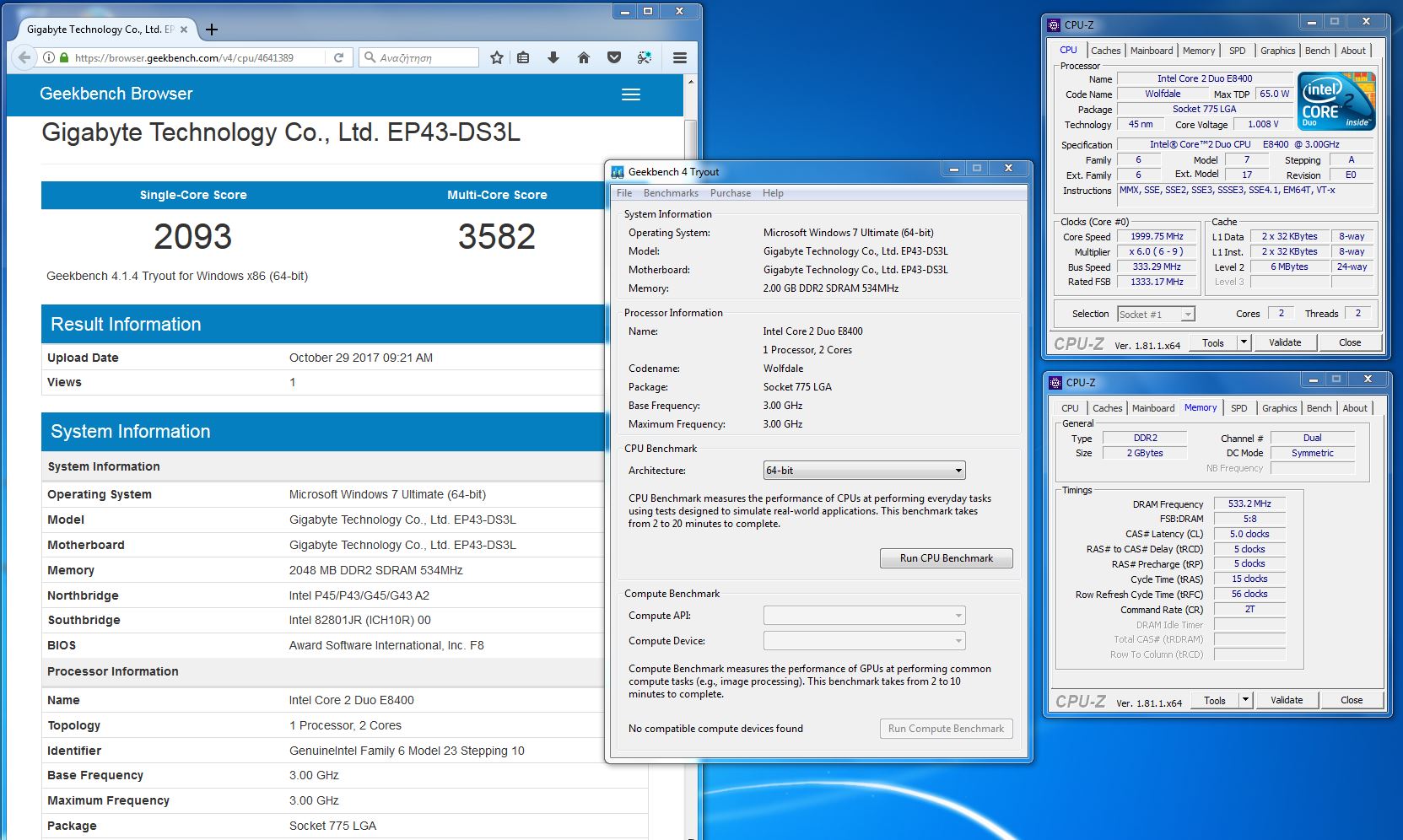The image size is (1403, 840).
Task: Click the DRAM Frequency value 533.2 MHz
Action: click(x=1249, y=503)
